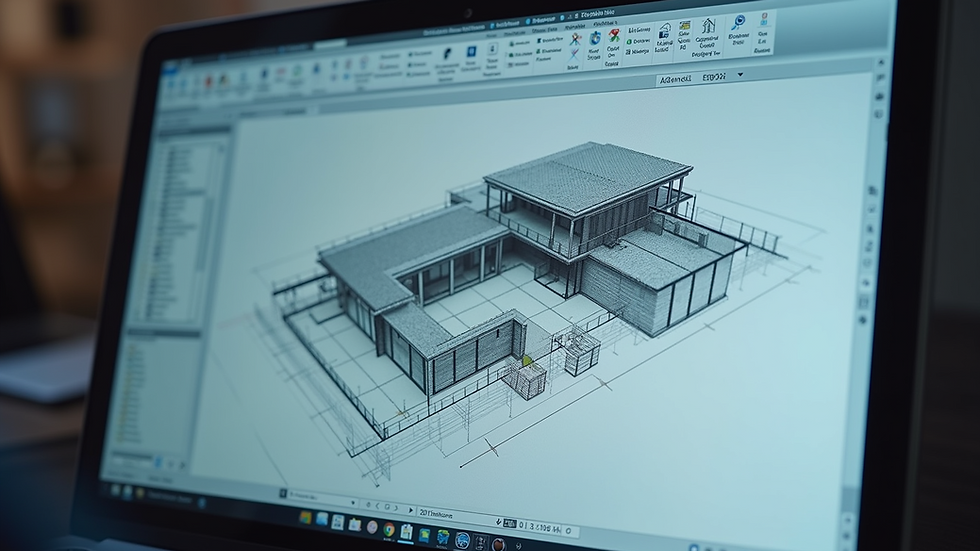Click the solid blue square ribbon icon
The image size is (980, 551).
[x=471, y=52]
